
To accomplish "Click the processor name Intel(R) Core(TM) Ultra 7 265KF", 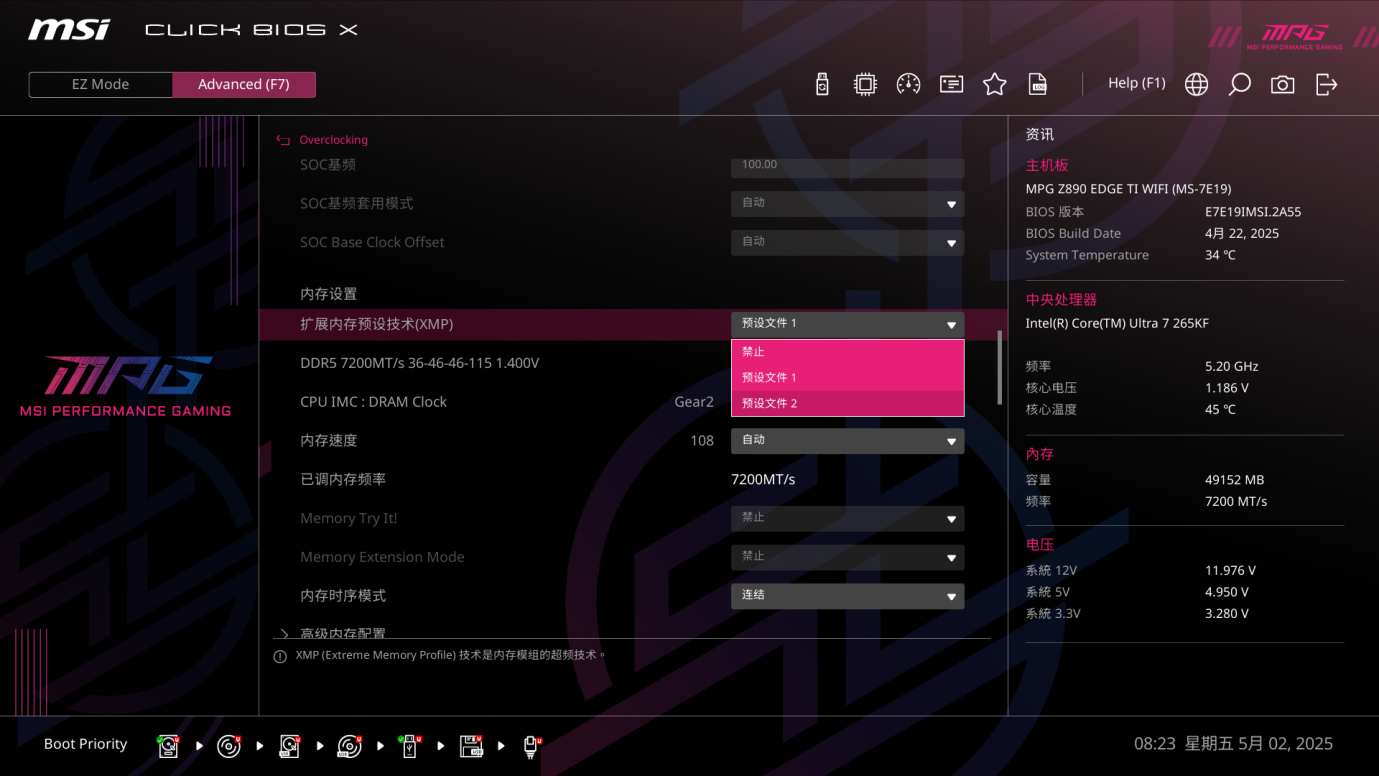I will coord(1117,324).
